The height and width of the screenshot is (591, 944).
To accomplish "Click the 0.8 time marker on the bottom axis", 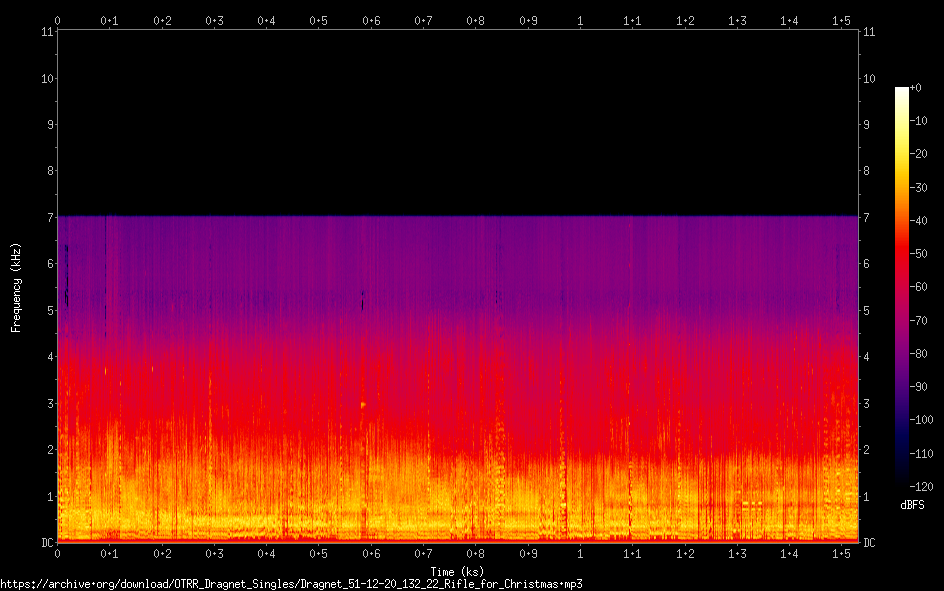I will [475, 554].
